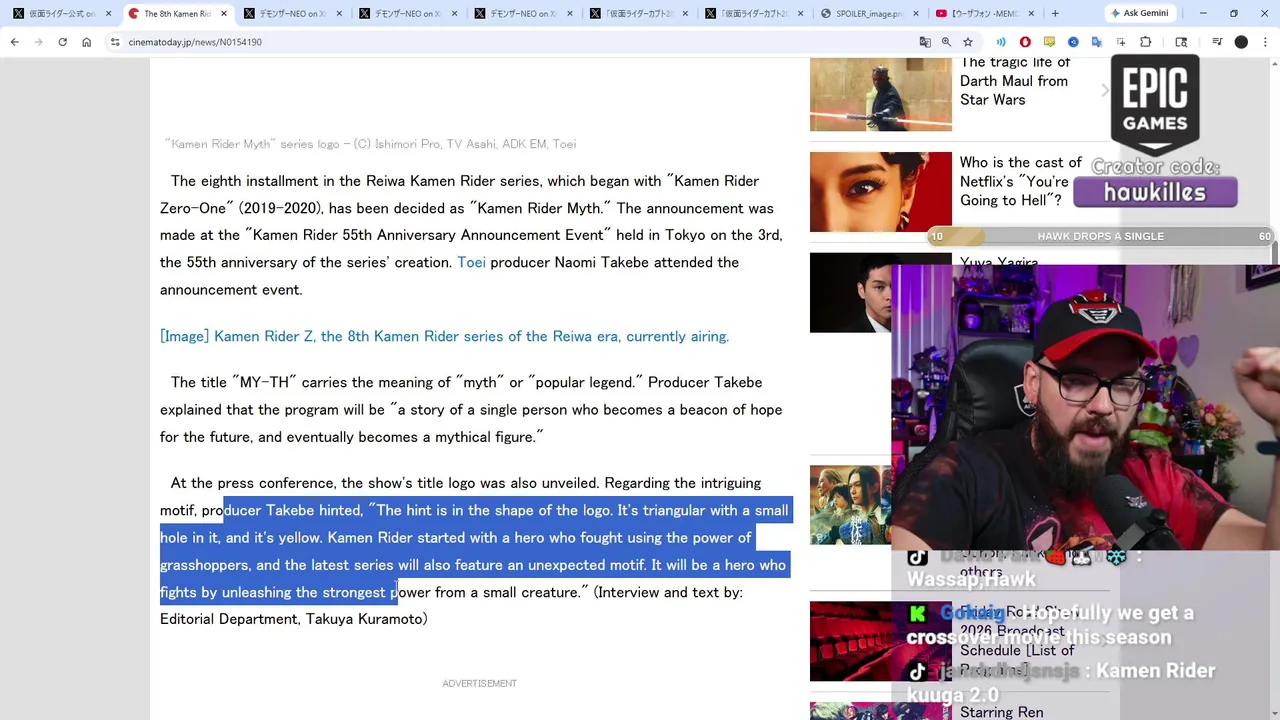Switch to the first デモンザーNEO on X tab
The height and width of the screenshot is (720, 1280).
[292, 13]
